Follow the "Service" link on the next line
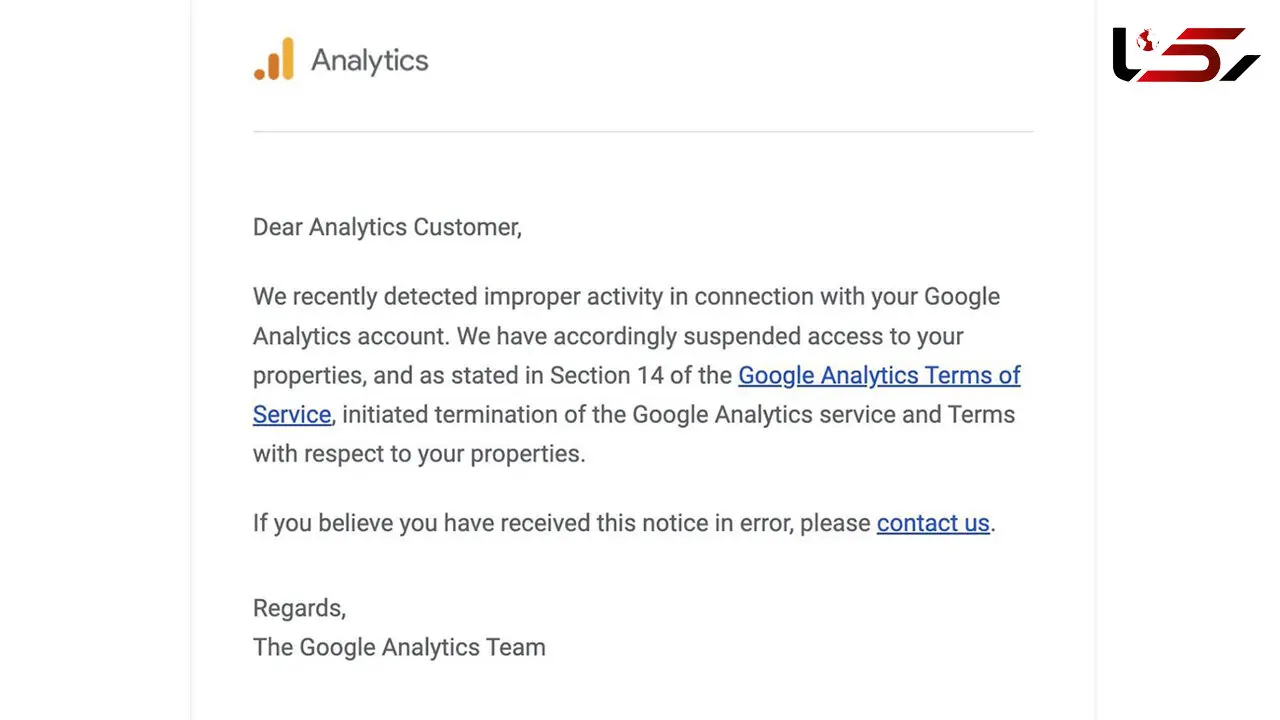1280x720 pixels. (x=292, y=414)
